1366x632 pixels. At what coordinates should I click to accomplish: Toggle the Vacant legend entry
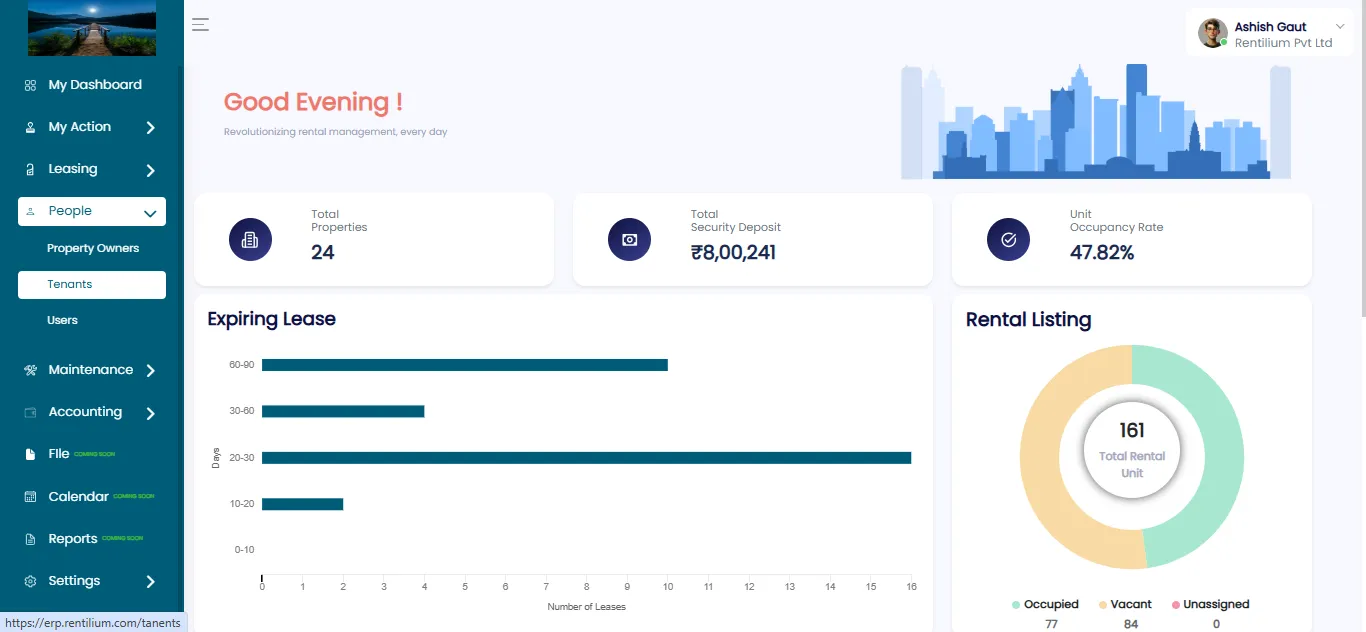pyautogui.click(x=1125, y=604)
